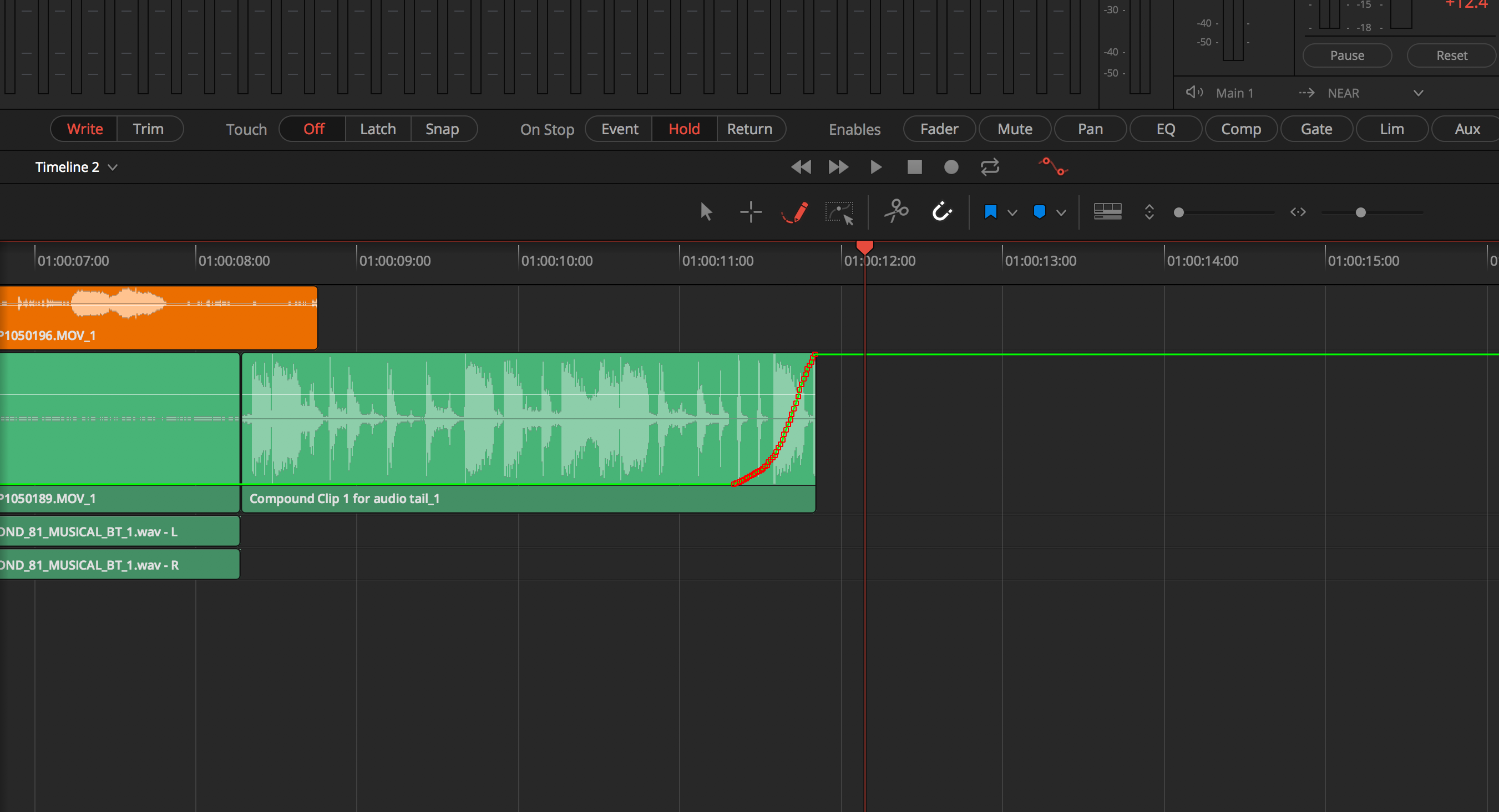
Task: Click the rewind button
Action: click(x=801, y=168)
